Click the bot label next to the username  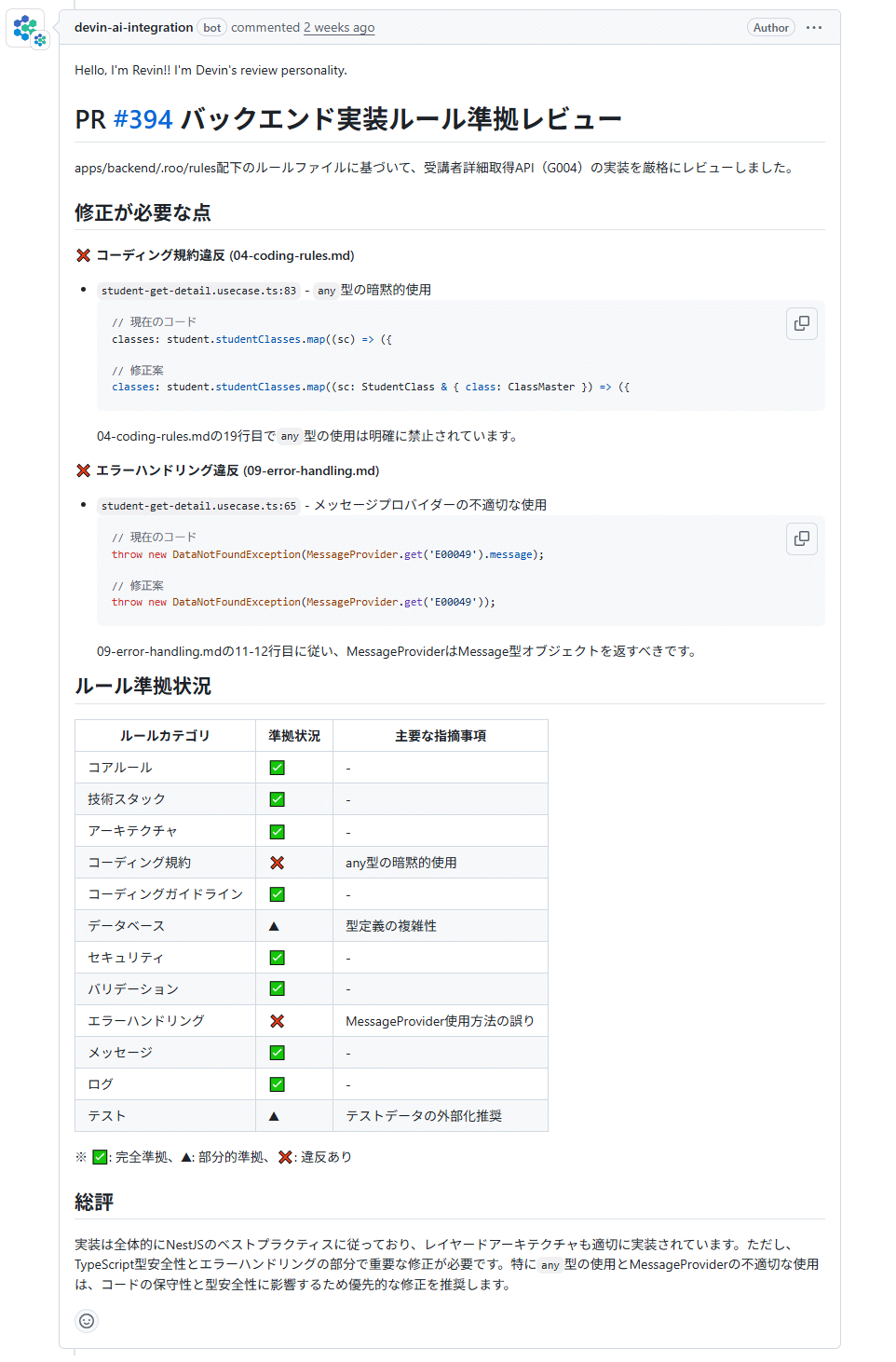[211, 27]
